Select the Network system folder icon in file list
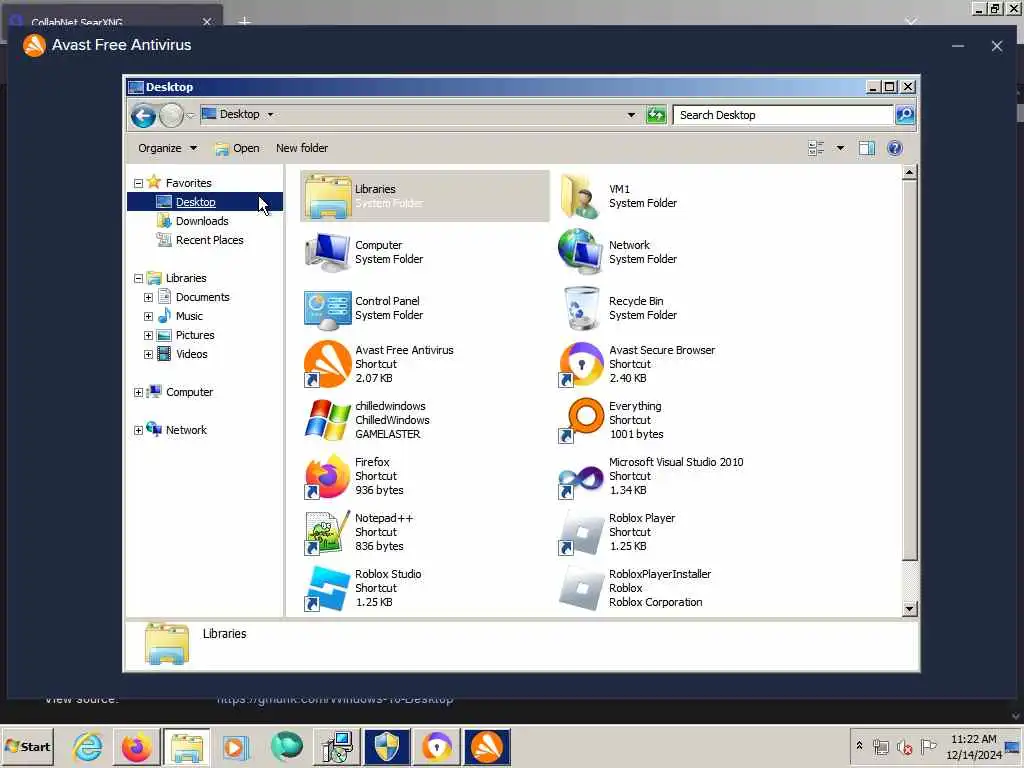The width and height of the screenshot is (1024, 768). coord(581,252)
